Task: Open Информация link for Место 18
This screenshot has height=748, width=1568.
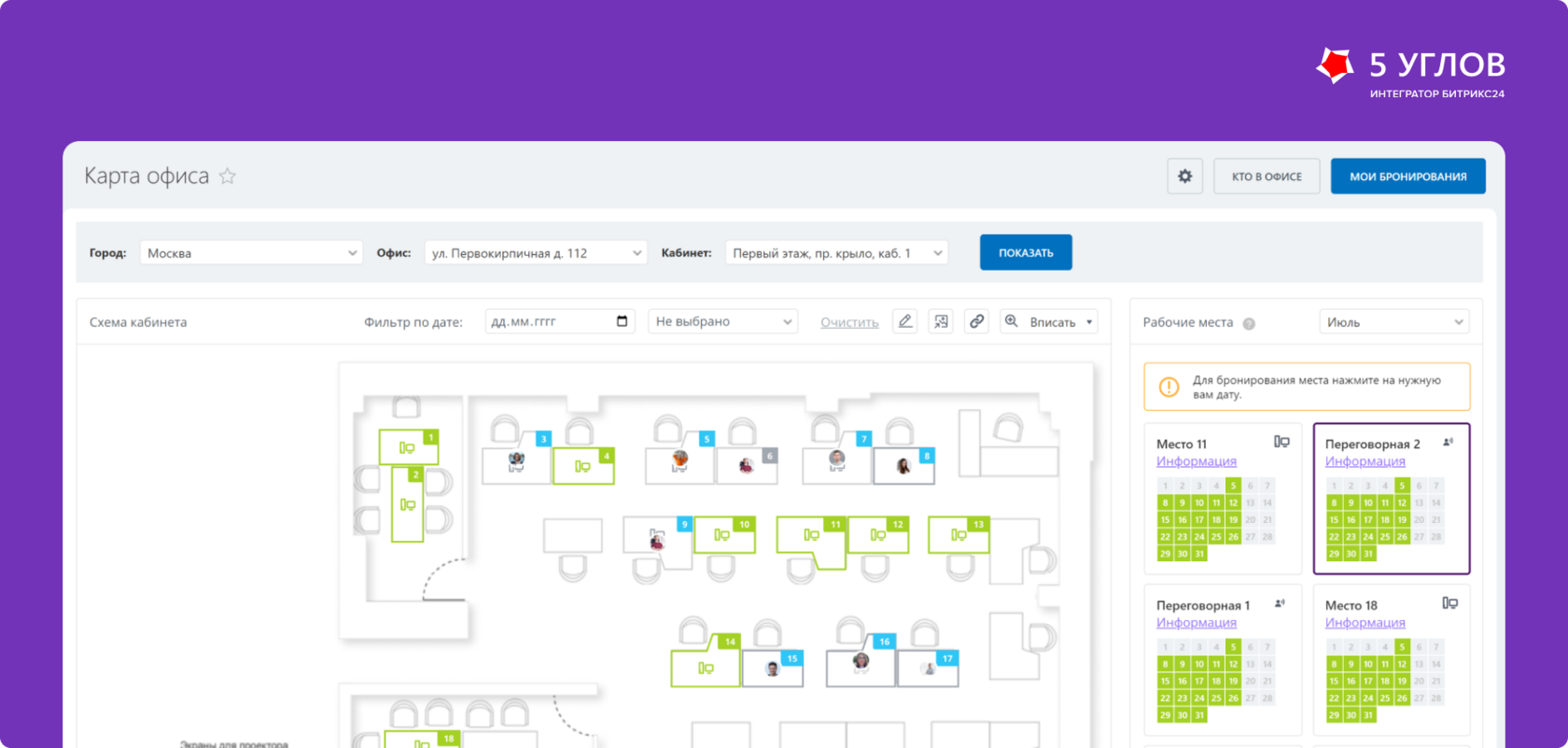Action: pyautogui.click(x=1365, y=623)
